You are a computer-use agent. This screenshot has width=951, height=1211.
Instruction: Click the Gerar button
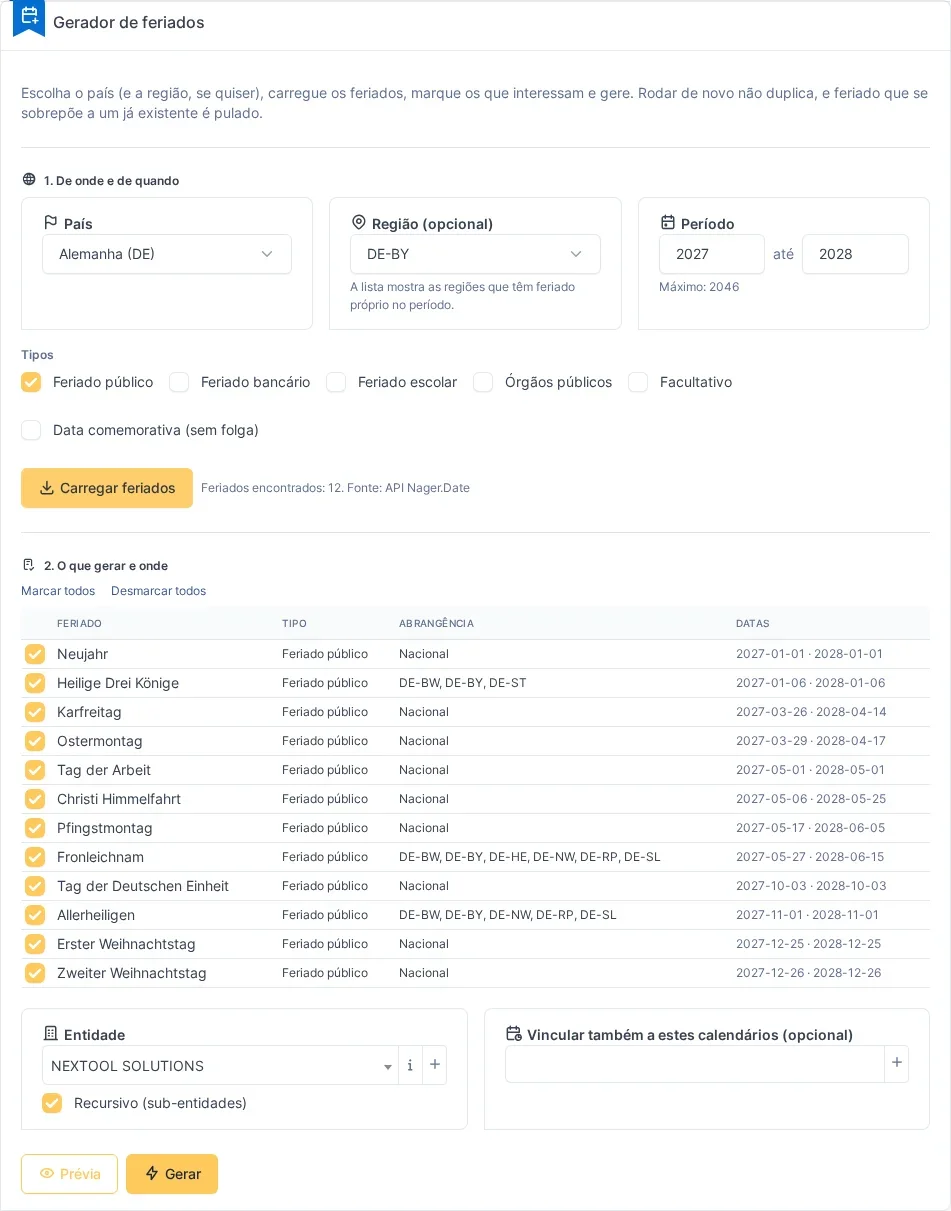click(172, 1174)
